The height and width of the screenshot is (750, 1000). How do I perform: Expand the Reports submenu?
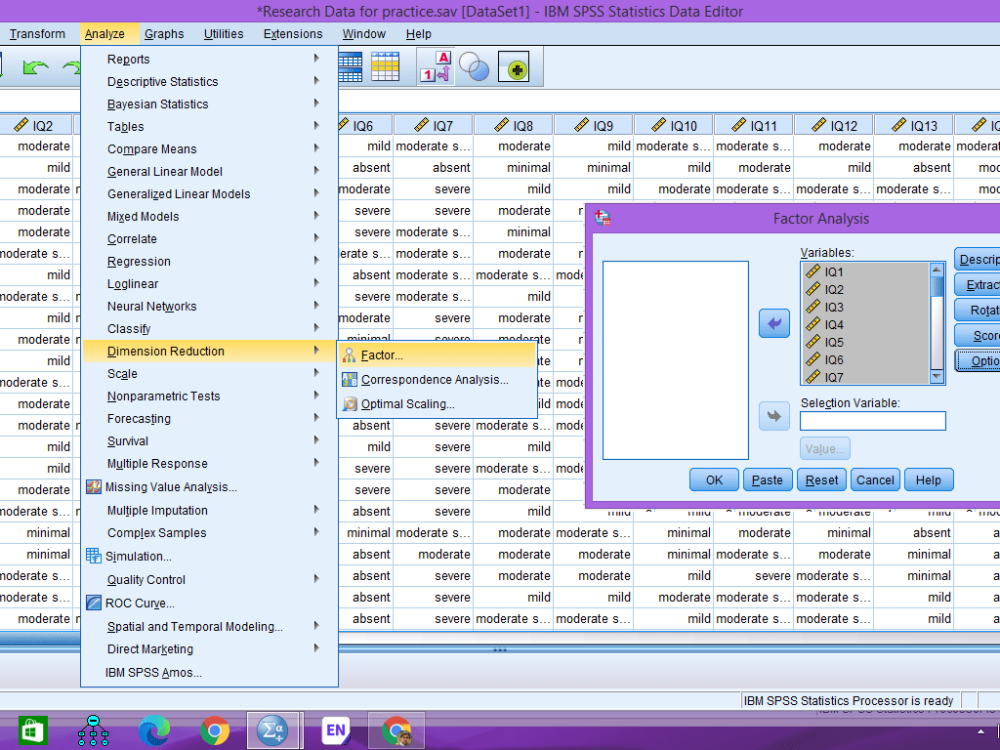(210, 59)
